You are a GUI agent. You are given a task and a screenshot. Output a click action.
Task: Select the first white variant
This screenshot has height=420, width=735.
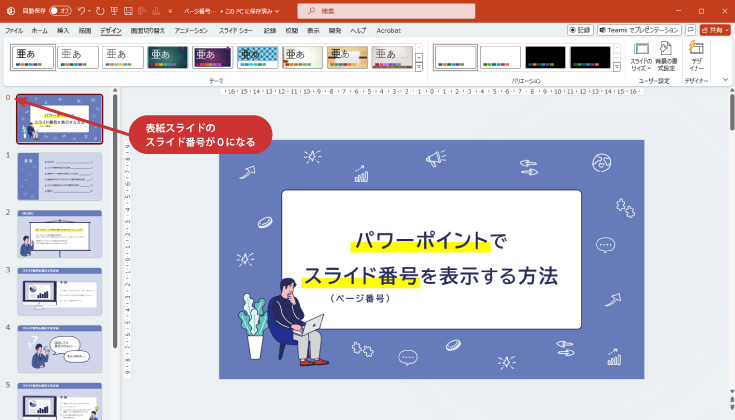[455, 57]
